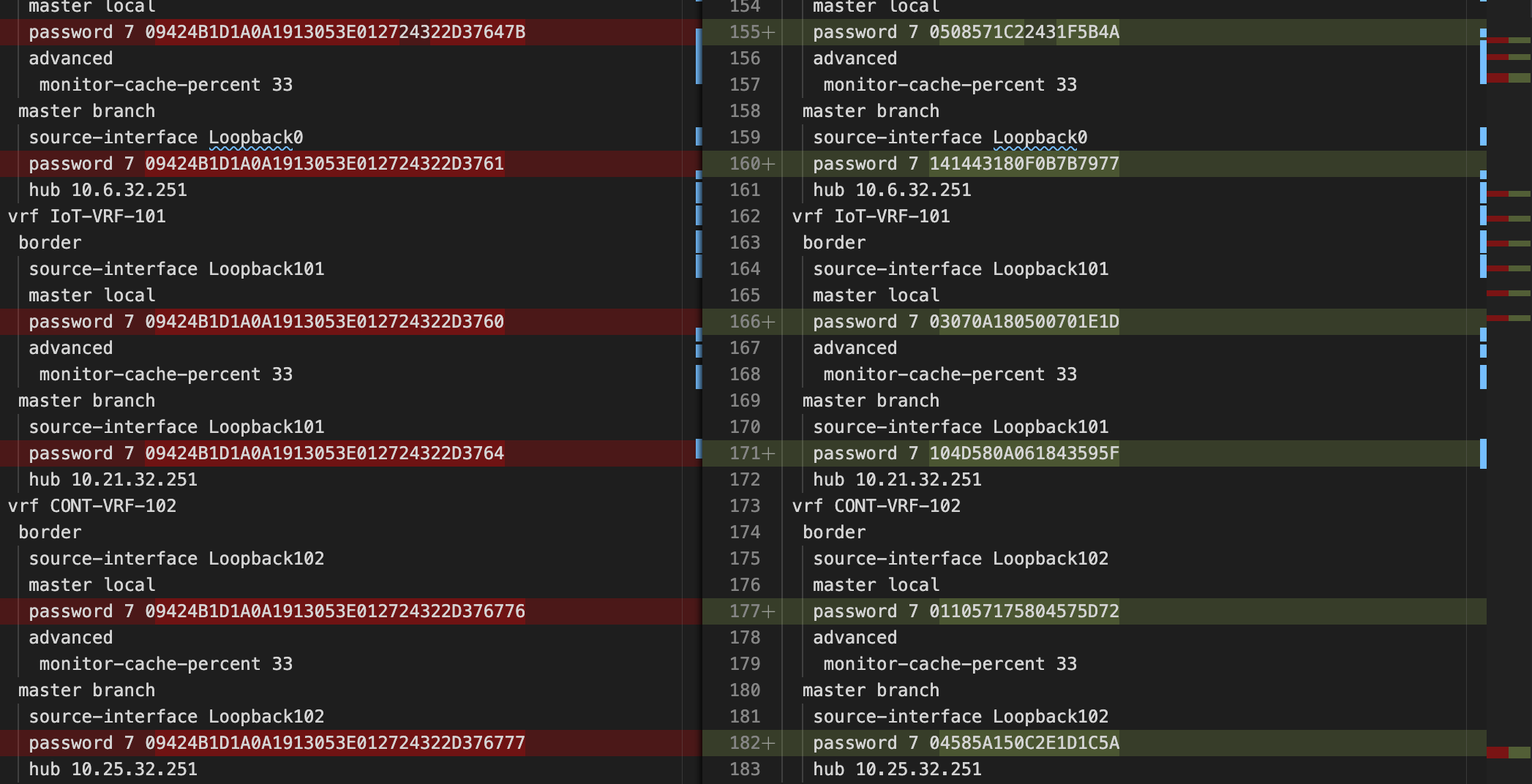Image resolution: width=1532 pixels, height=784 pixels.
Task: Click 'master branch' on line 180
Action: tap(871, 690)
